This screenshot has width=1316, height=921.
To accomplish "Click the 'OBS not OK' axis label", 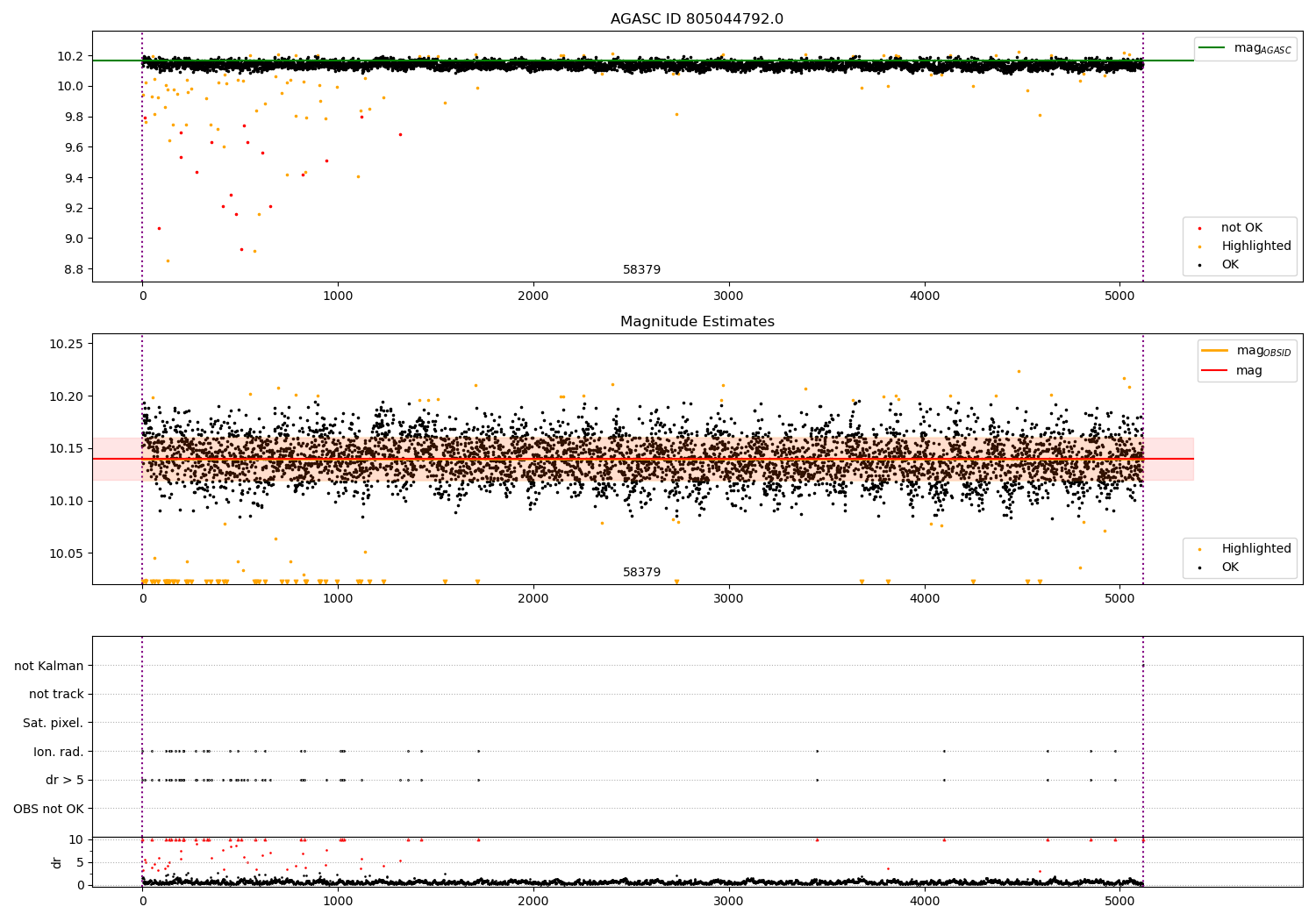I will 49,809.
